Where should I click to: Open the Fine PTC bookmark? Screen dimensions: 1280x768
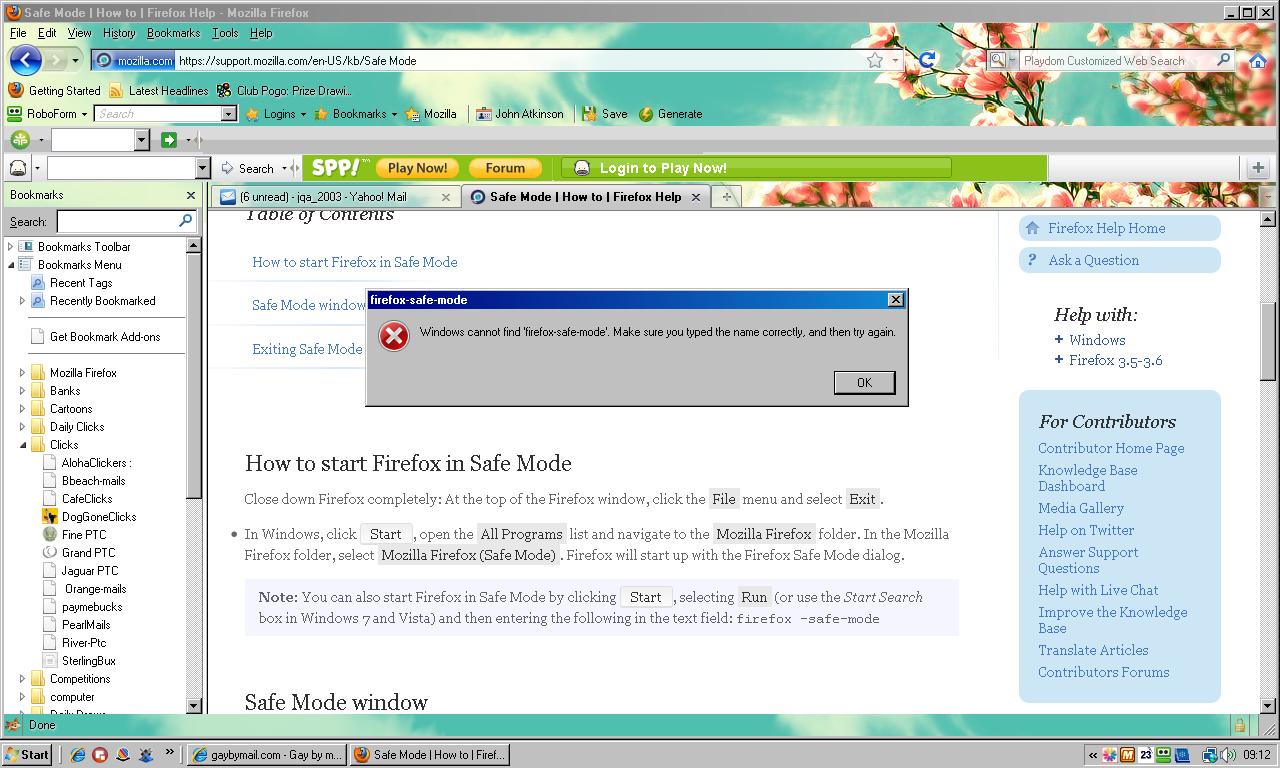pyautogui.click(x=84, y=535)
